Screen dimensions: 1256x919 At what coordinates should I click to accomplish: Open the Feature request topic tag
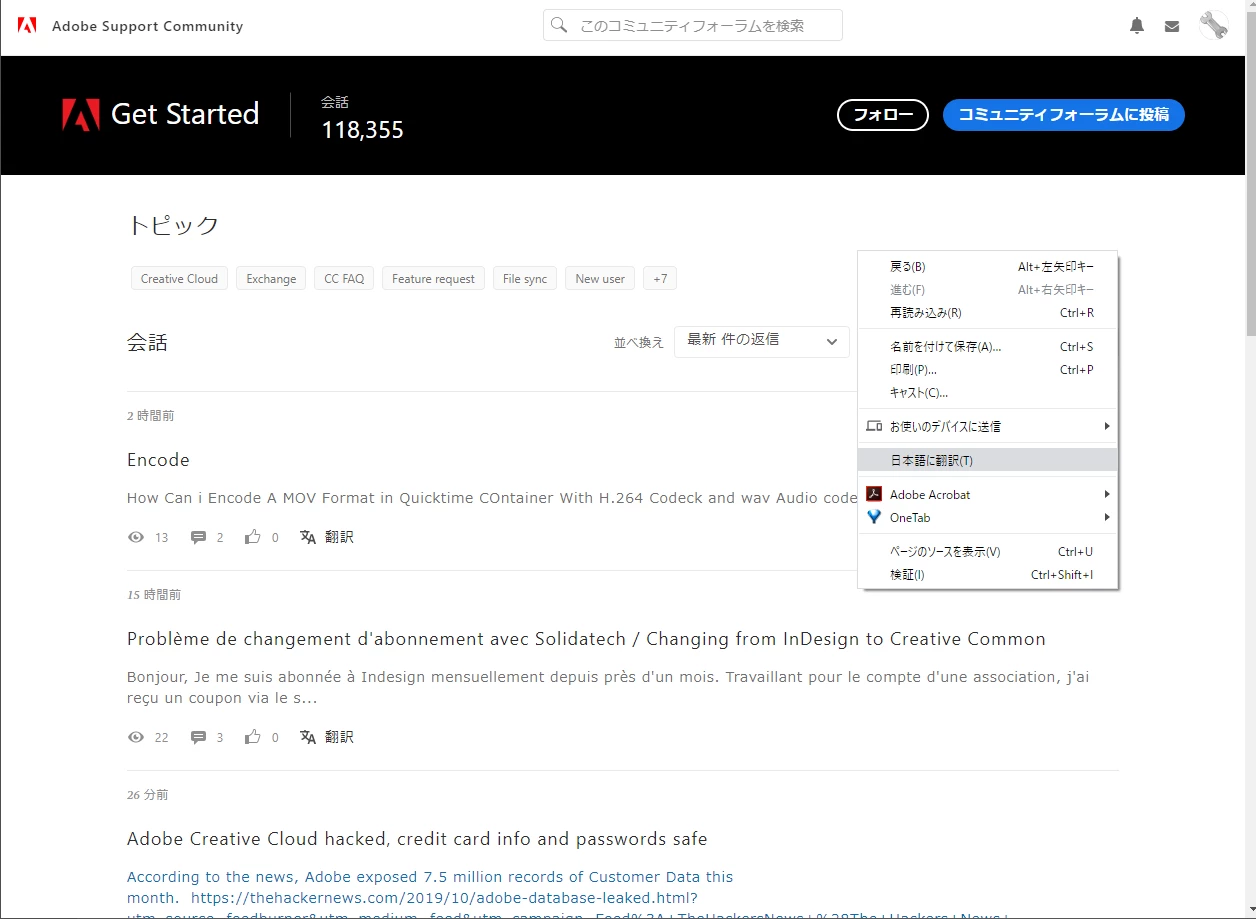coord(433,279)
